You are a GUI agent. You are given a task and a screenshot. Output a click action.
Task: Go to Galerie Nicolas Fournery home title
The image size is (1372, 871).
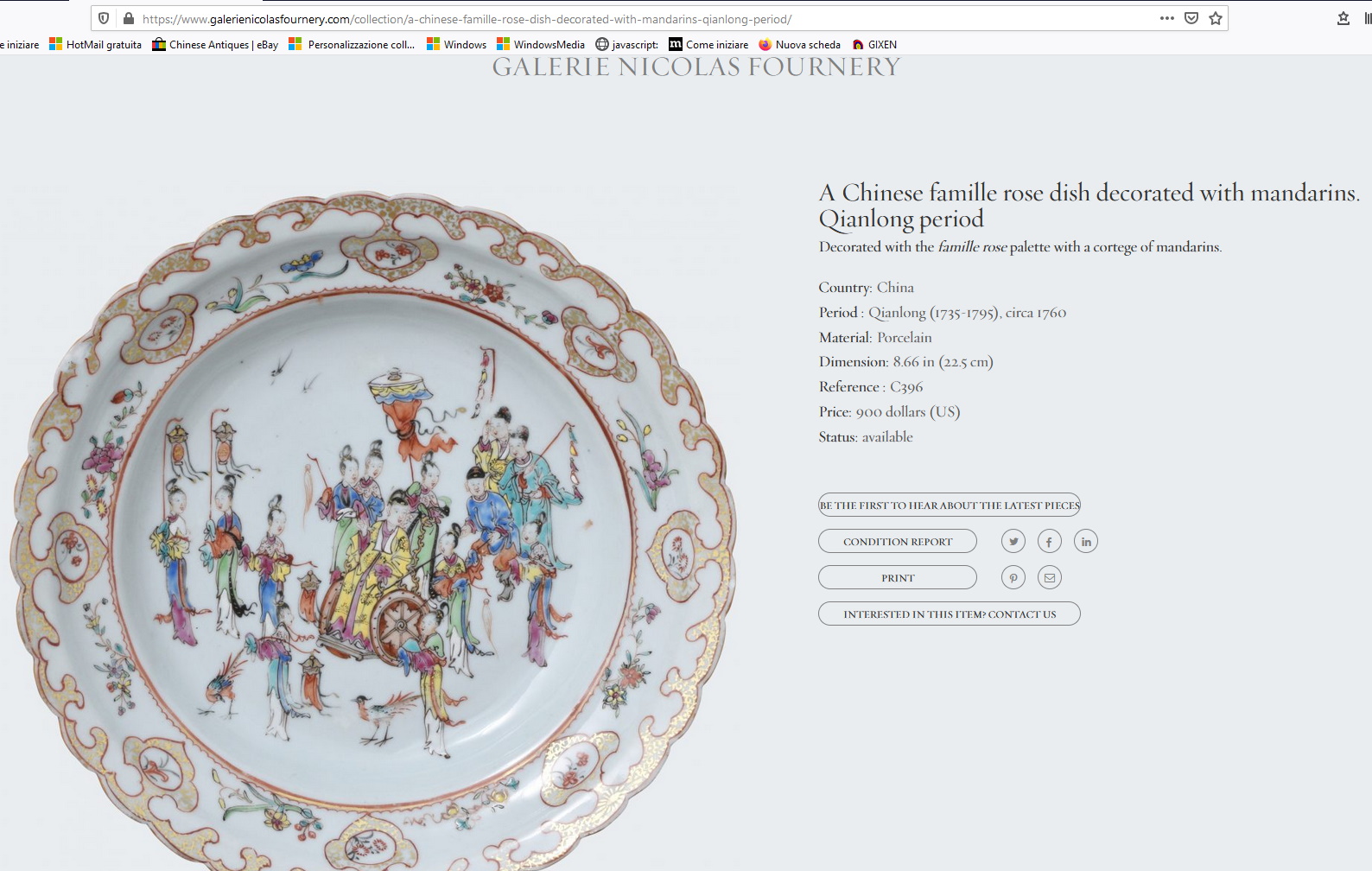click(696, 67)
